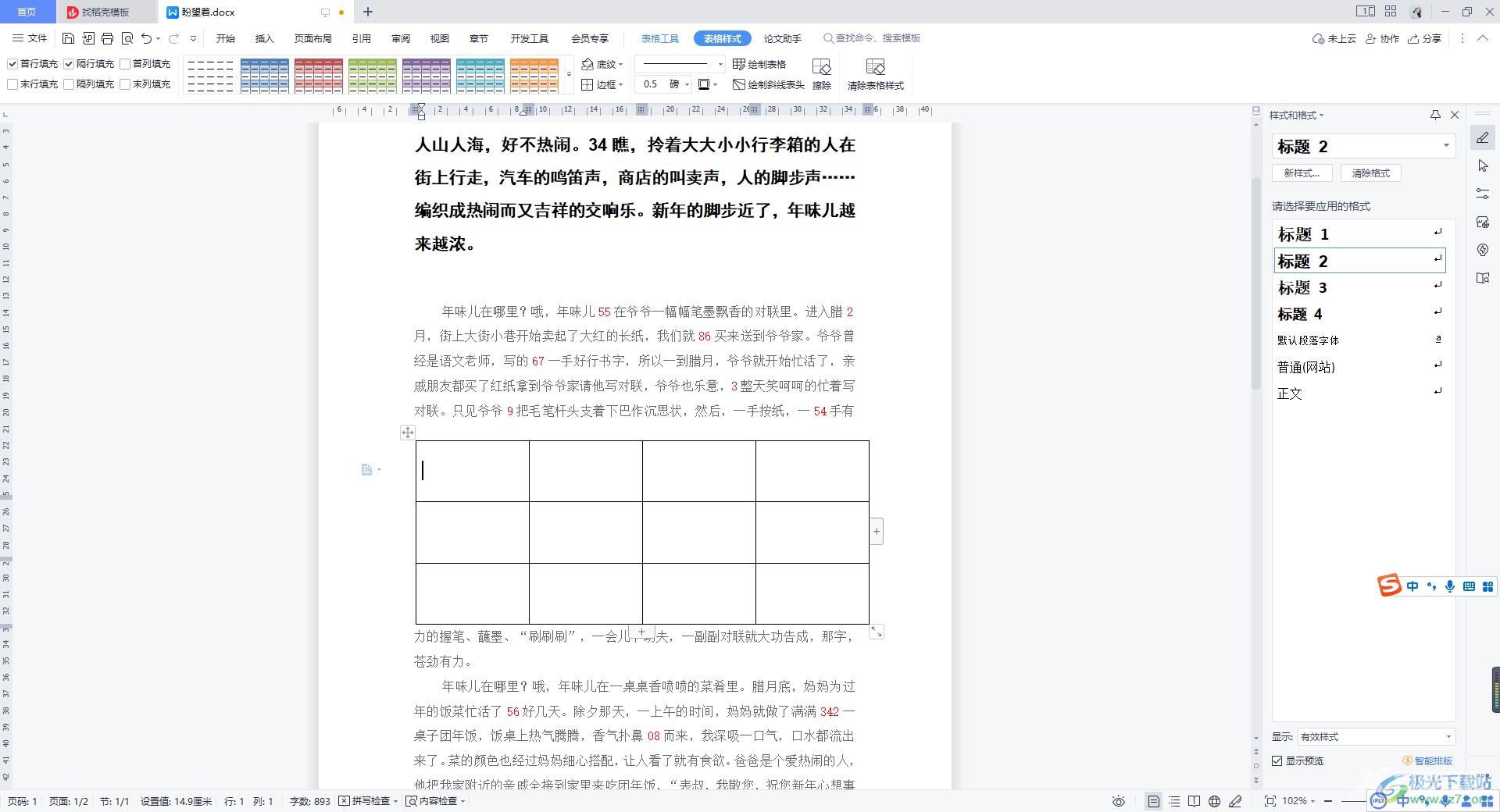This screenshot has height=812, width=1500.
Task: Switch to Outline view in status bar
Action: coord(1174,801)
